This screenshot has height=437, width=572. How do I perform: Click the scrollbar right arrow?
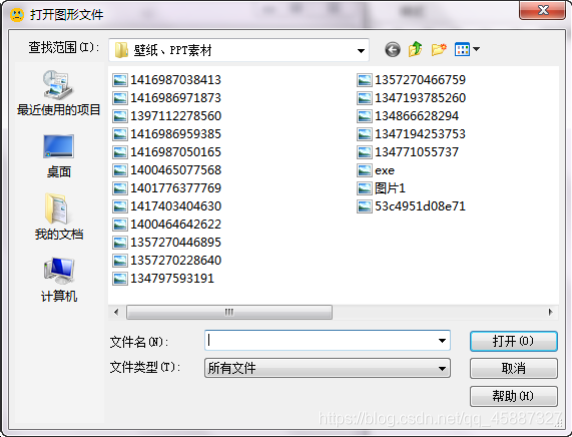[550, 312]
